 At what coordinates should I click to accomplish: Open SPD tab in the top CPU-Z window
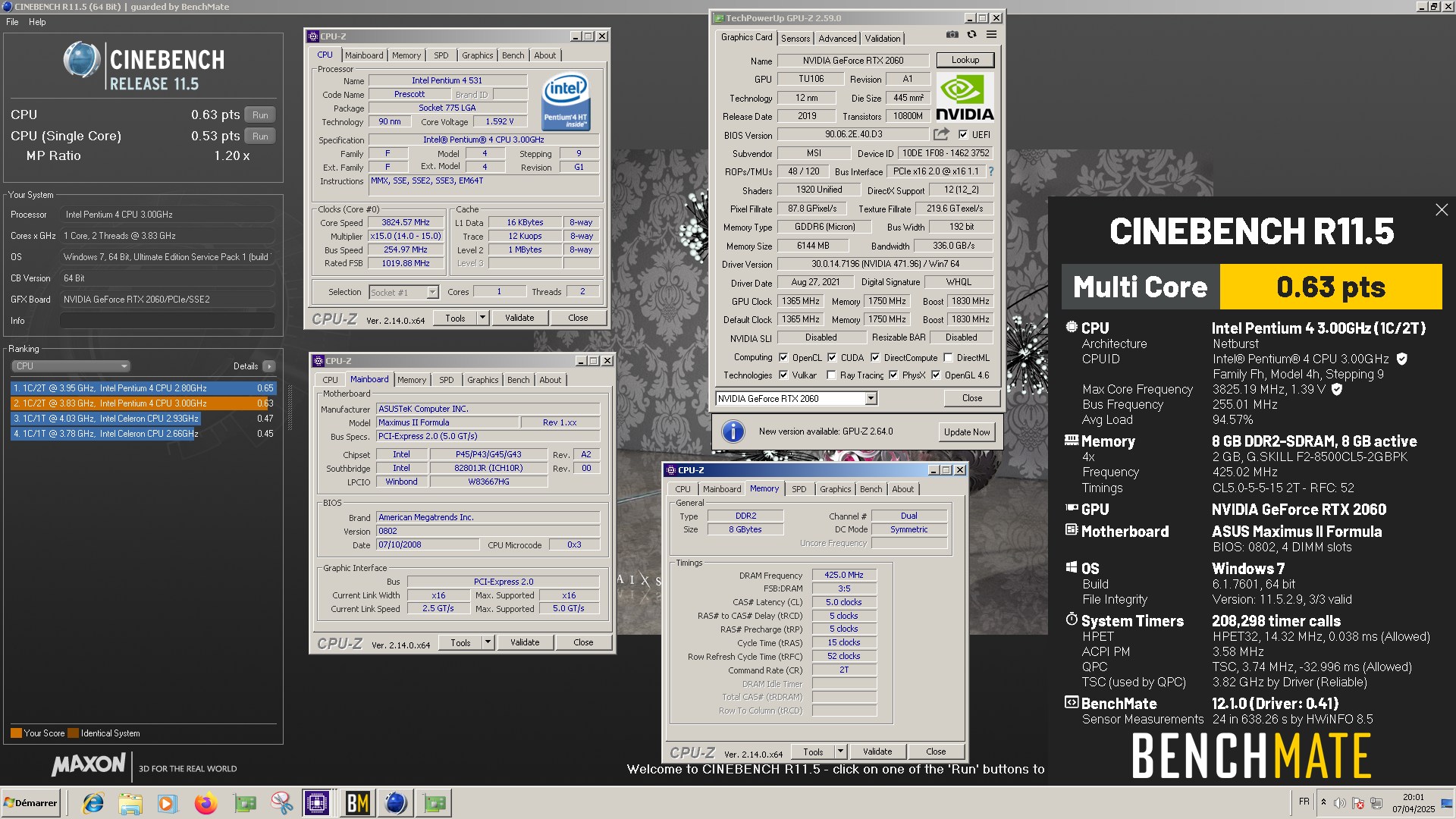click(441, 55)
